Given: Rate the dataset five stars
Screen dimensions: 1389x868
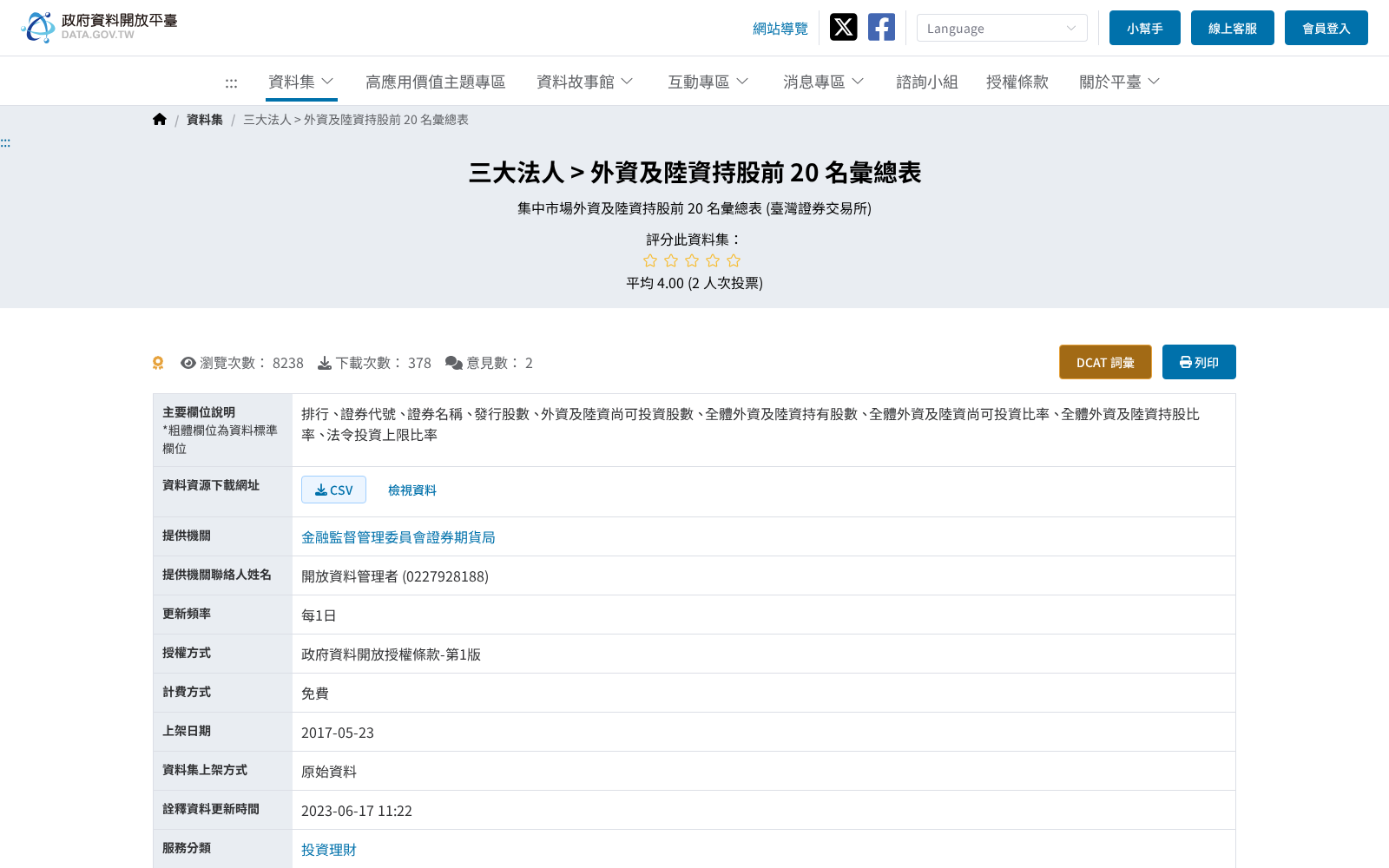Looking at the screenshot, I should pyautogui.click(x=734, y=260).
